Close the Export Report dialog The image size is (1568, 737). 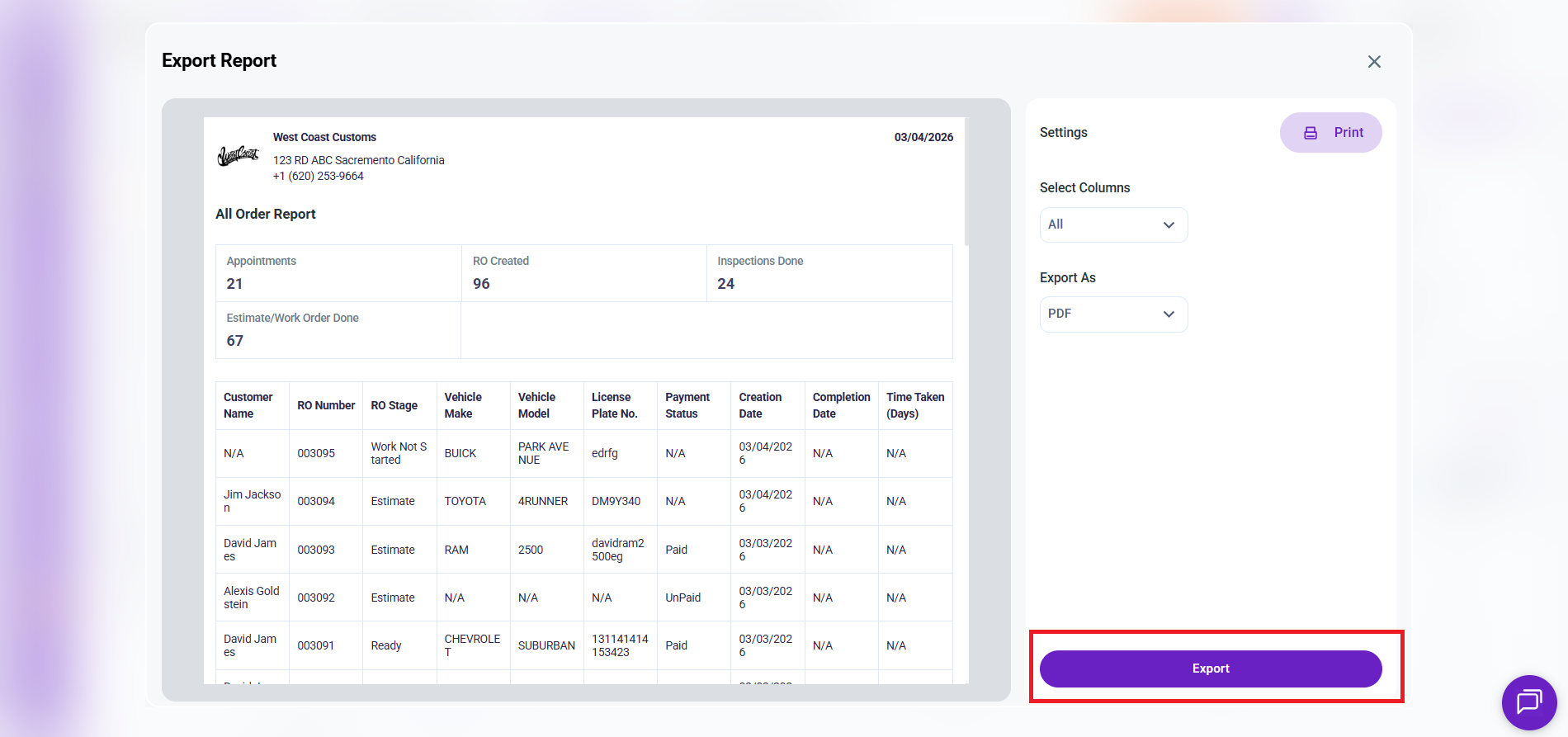(1374, 62)
